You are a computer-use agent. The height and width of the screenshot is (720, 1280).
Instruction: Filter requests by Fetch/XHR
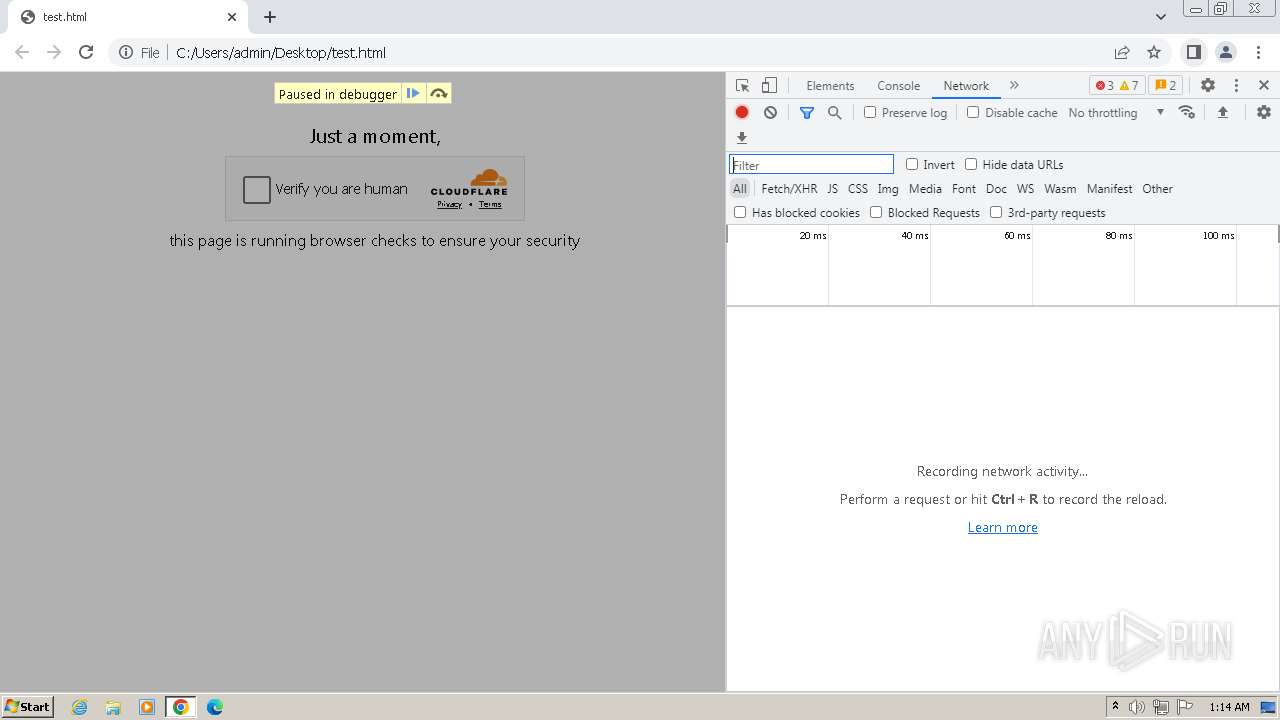(789, 188)
